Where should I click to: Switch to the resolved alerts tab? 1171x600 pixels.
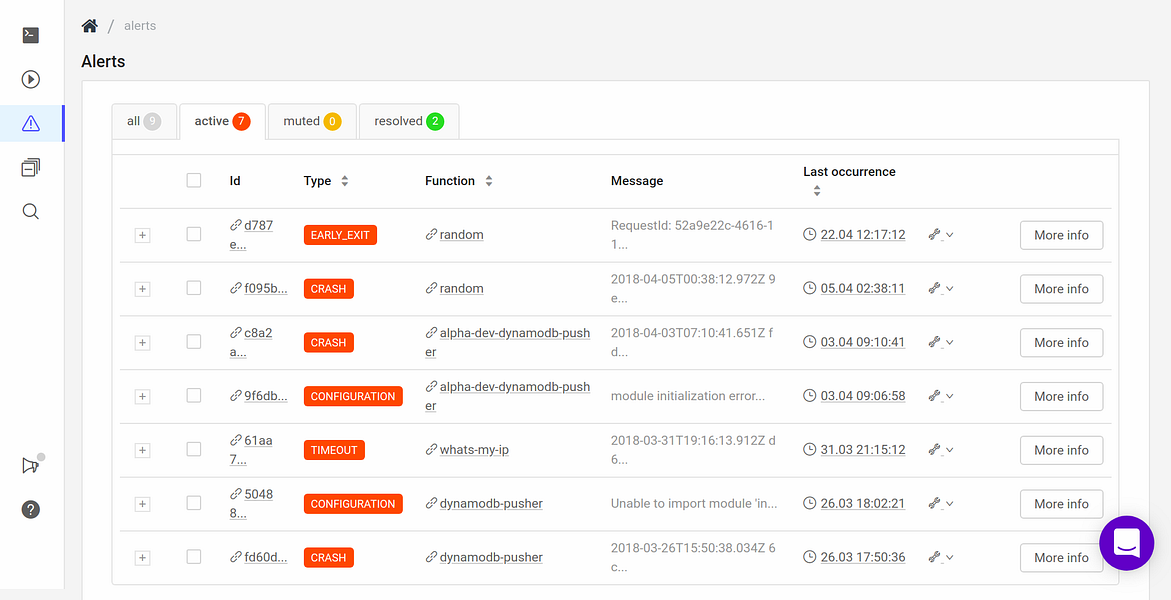409,121
